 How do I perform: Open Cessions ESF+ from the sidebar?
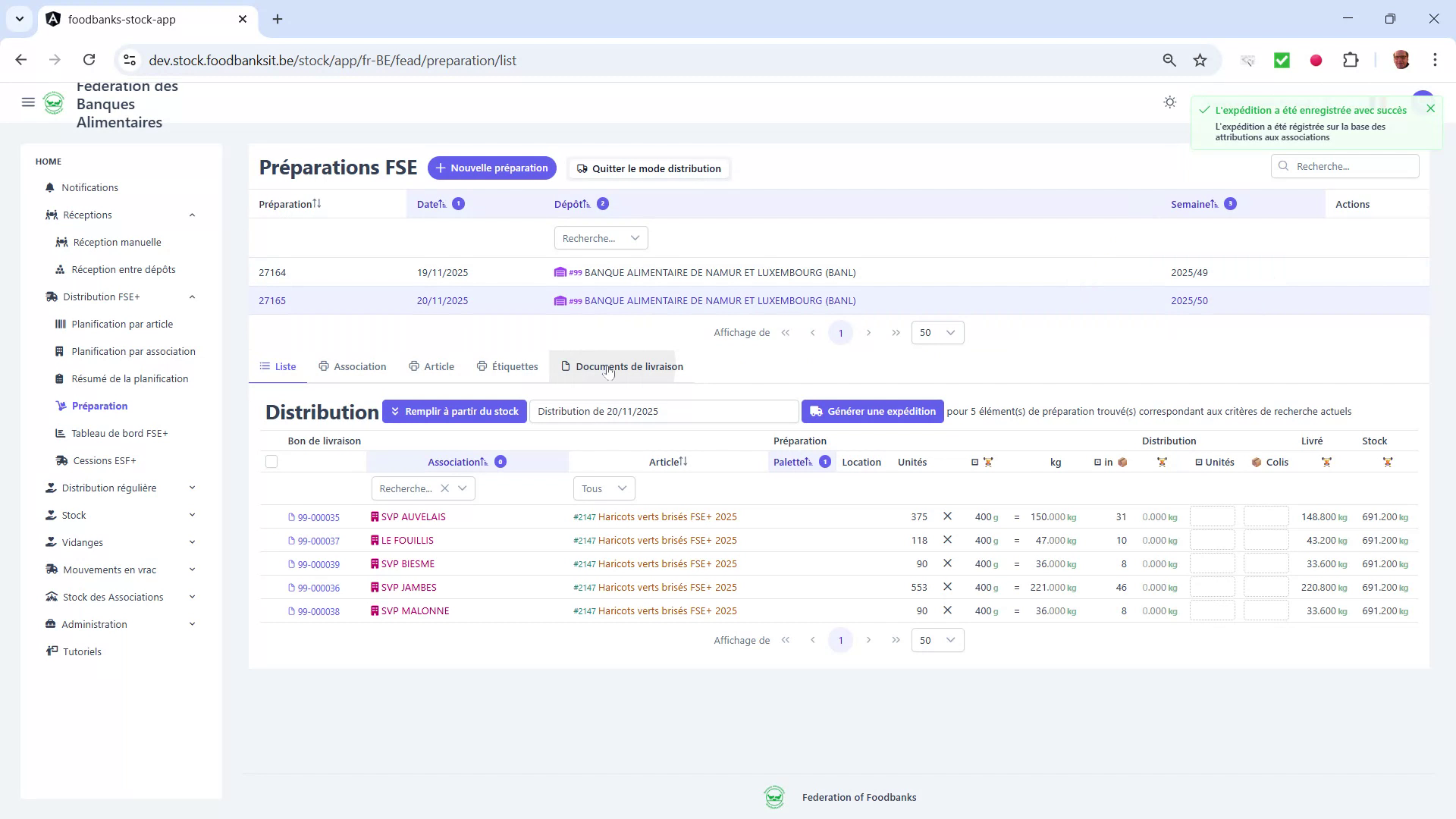pos(104,460)
